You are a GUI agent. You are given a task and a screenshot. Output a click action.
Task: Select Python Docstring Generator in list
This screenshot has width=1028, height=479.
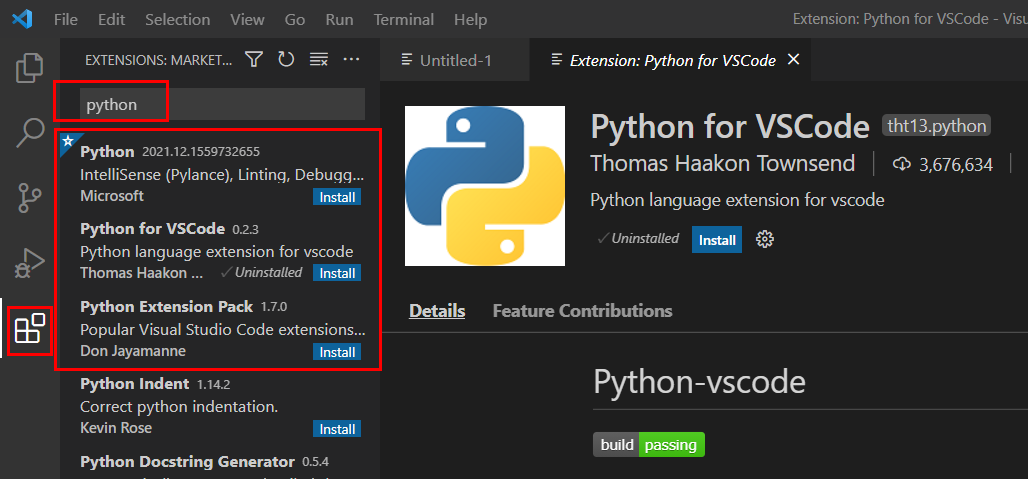[187, 462]
